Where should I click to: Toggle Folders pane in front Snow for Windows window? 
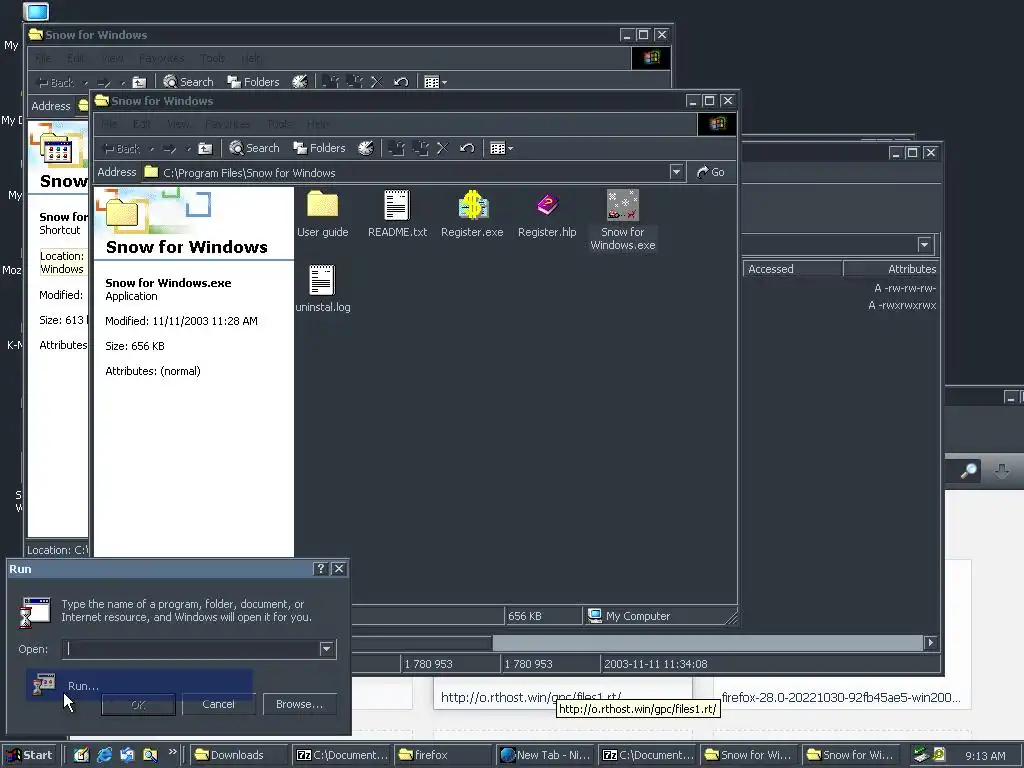319,148
